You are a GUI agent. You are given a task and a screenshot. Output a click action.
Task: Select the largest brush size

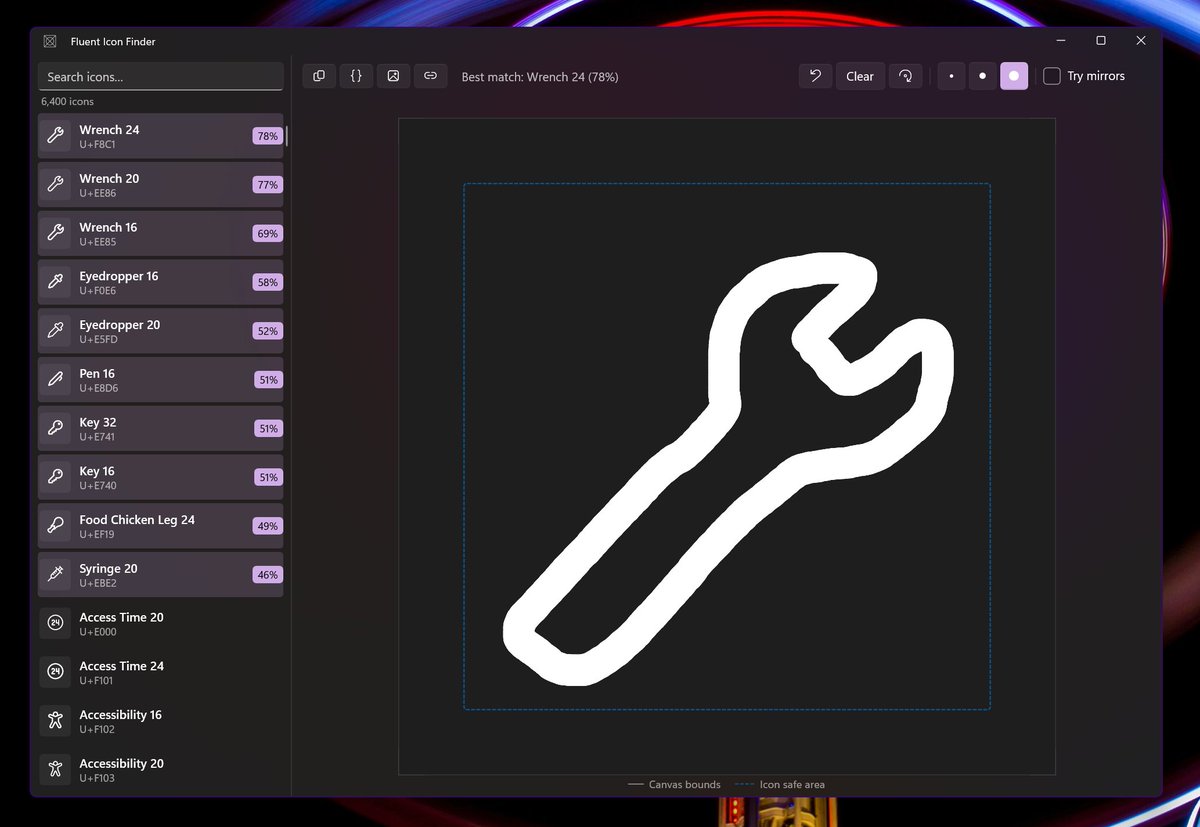pyautogui.click(x=1014, y=76)
